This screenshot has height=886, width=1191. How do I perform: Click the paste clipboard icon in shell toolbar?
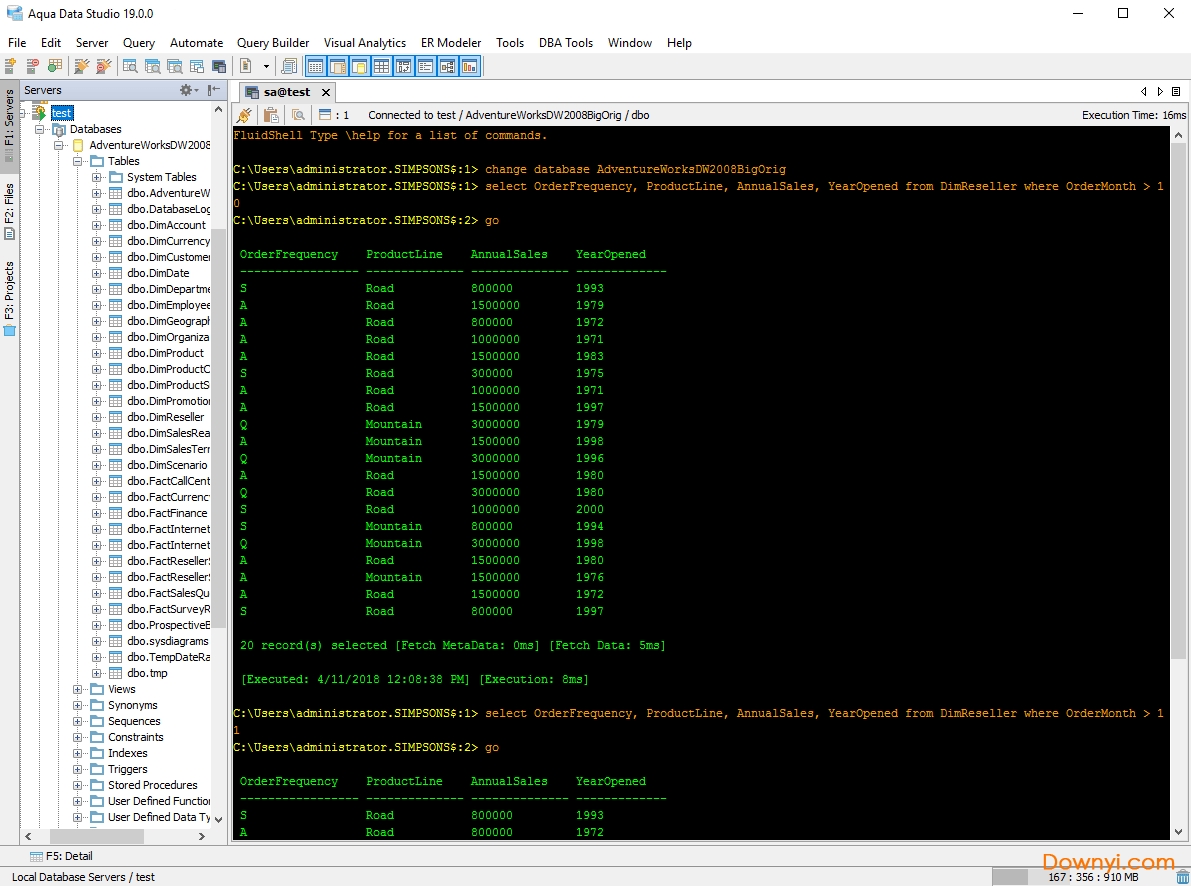270,115
